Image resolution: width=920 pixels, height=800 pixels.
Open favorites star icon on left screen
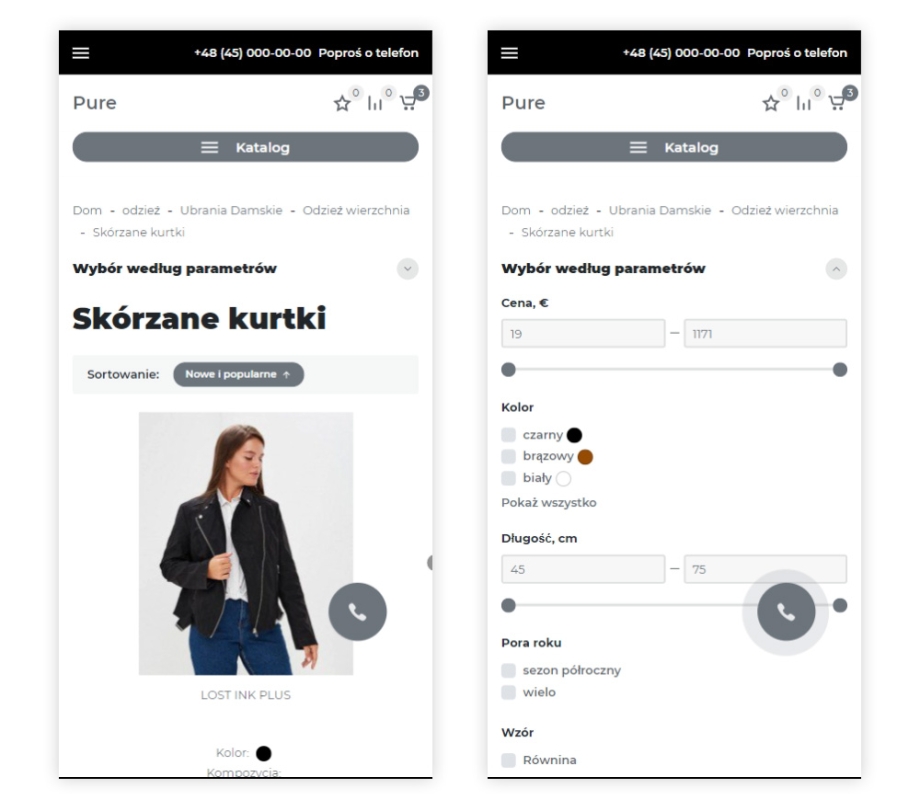click(342, 104)
